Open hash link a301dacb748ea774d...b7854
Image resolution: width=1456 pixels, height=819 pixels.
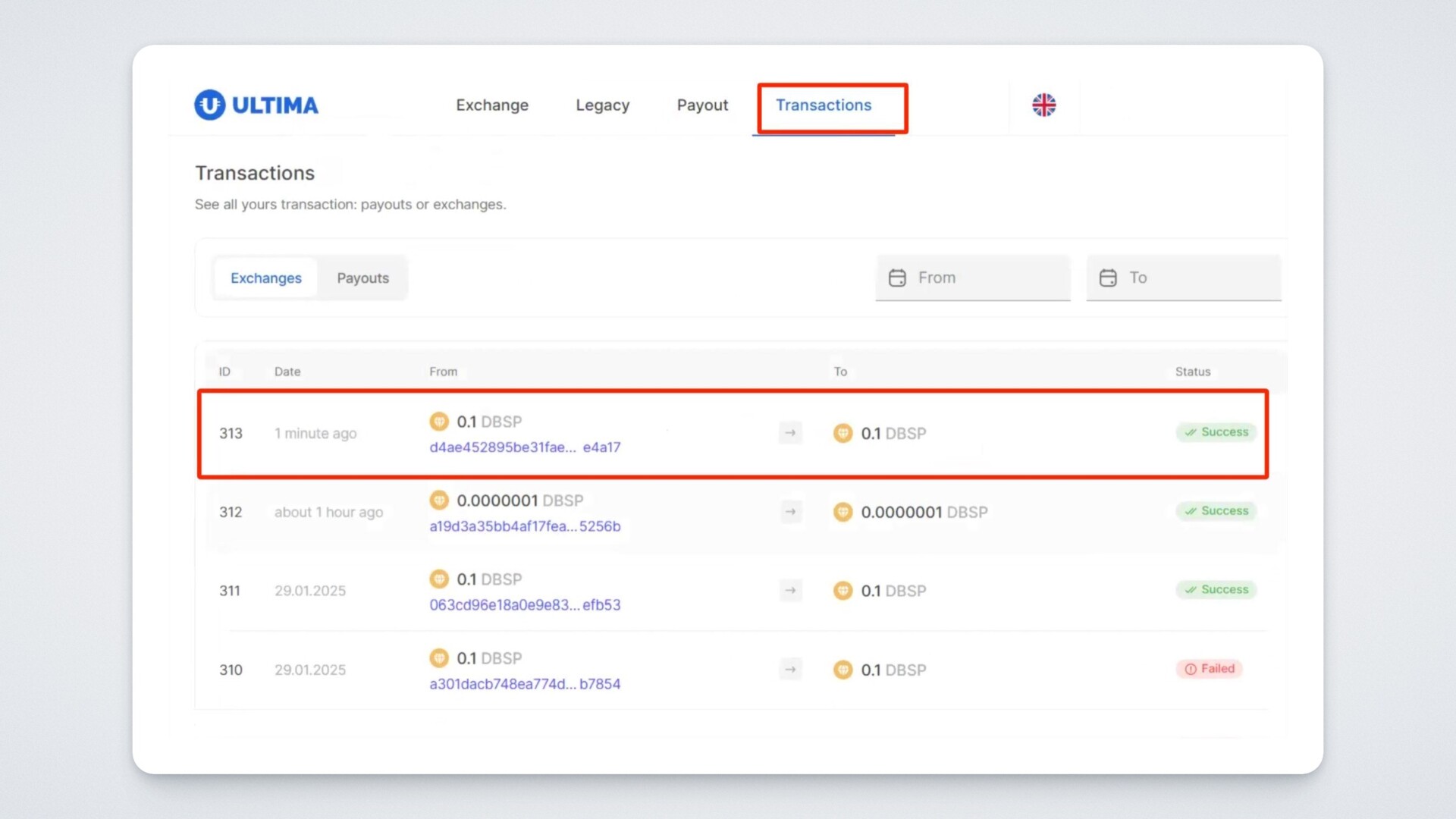click(525, 684)
